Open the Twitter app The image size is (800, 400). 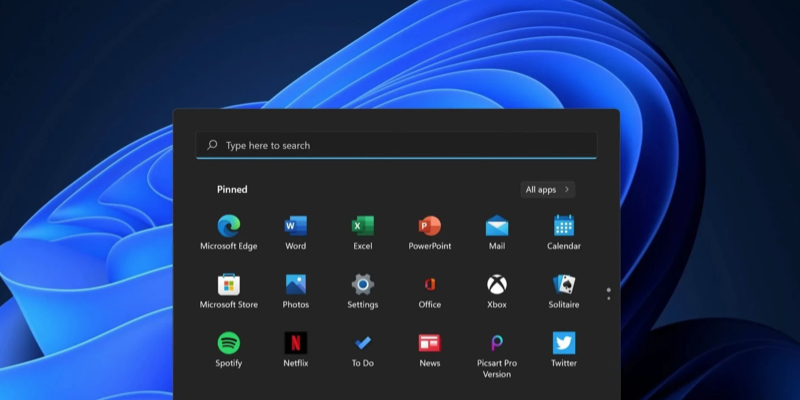564,344
